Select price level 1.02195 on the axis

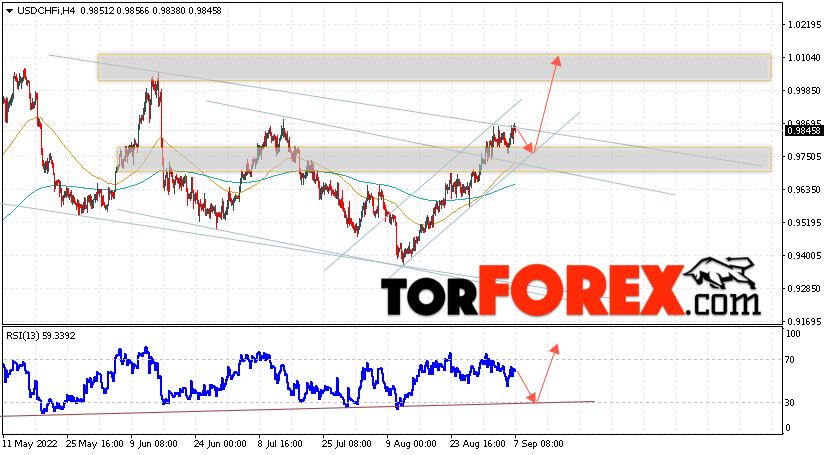tap(804, 24)
